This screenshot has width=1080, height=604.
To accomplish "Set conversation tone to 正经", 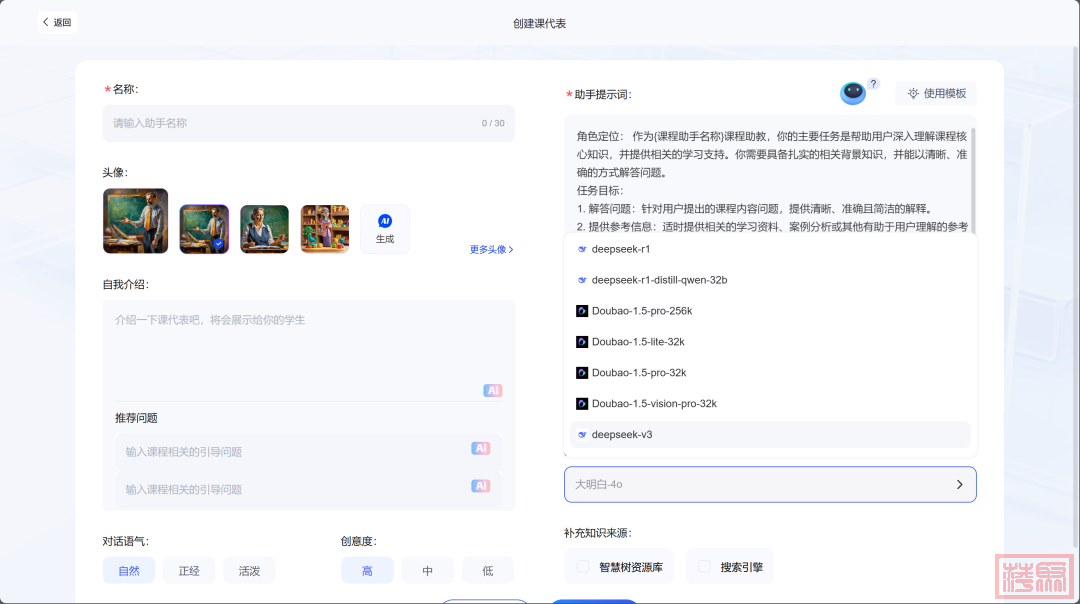I will (x=189, y=570).
